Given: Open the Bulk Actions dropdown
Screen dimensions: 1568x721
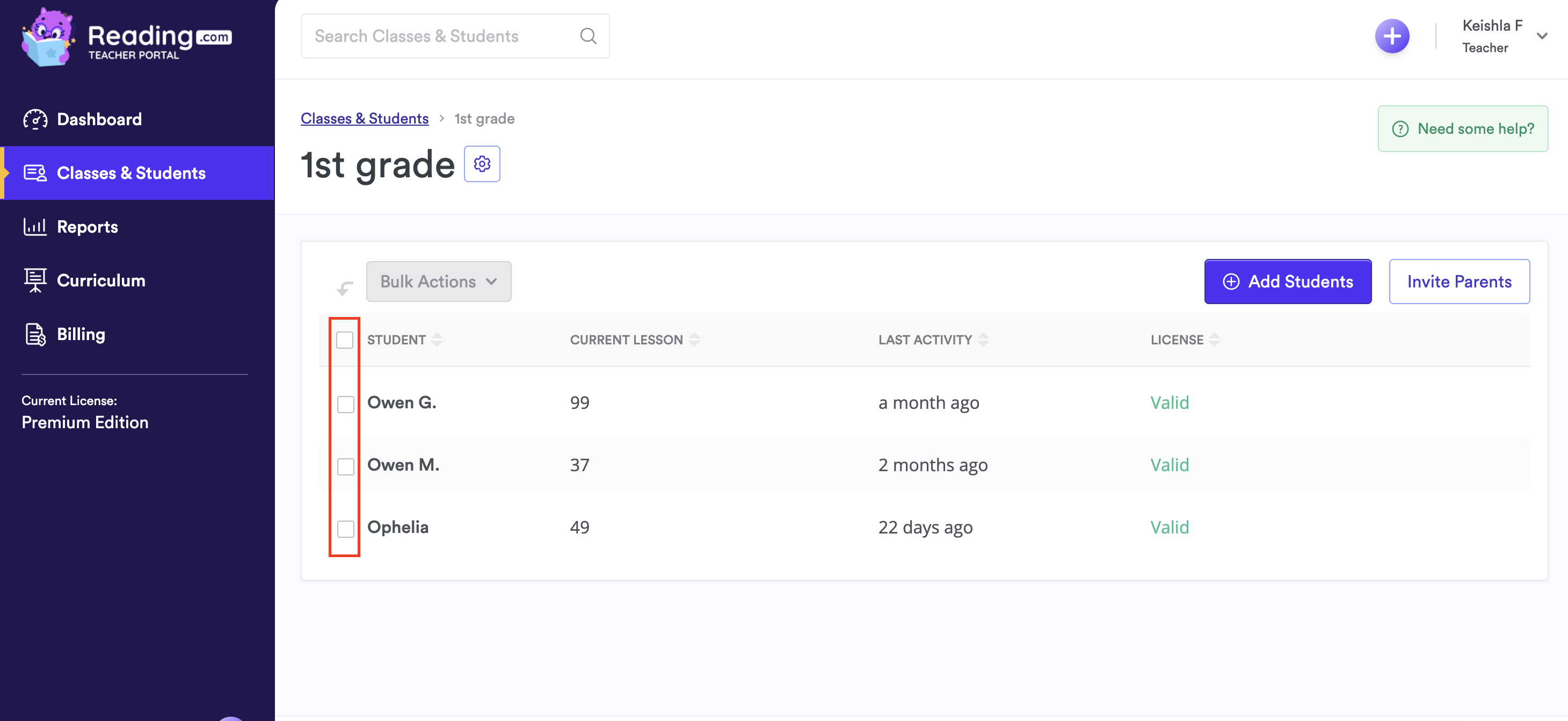Looking at the screenshot, I should [x=438, y=282].
